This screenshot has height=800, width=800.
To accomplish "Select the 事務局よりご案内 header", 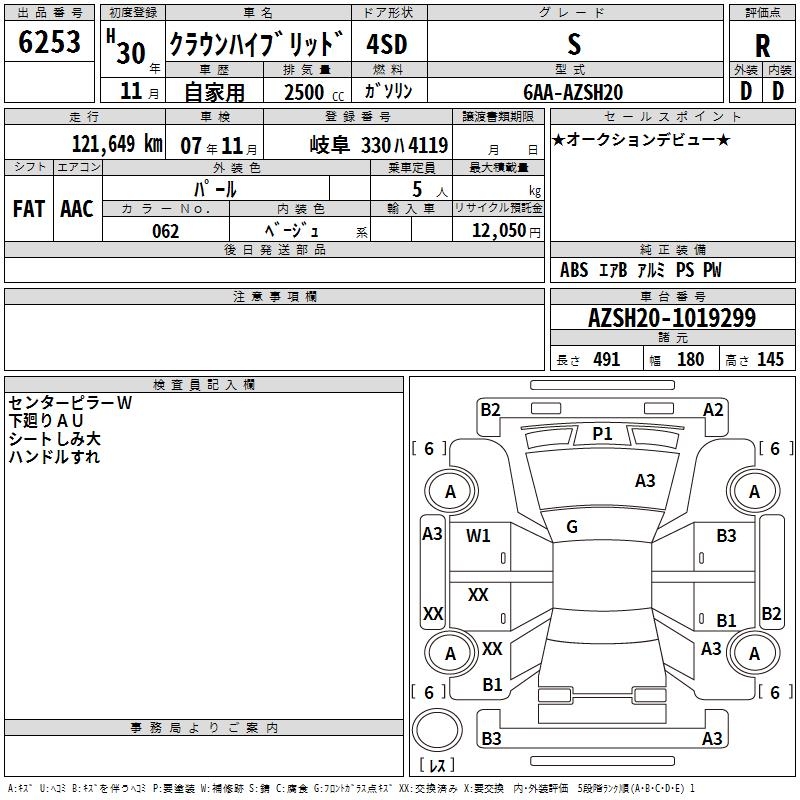I will tap(204, 728).
